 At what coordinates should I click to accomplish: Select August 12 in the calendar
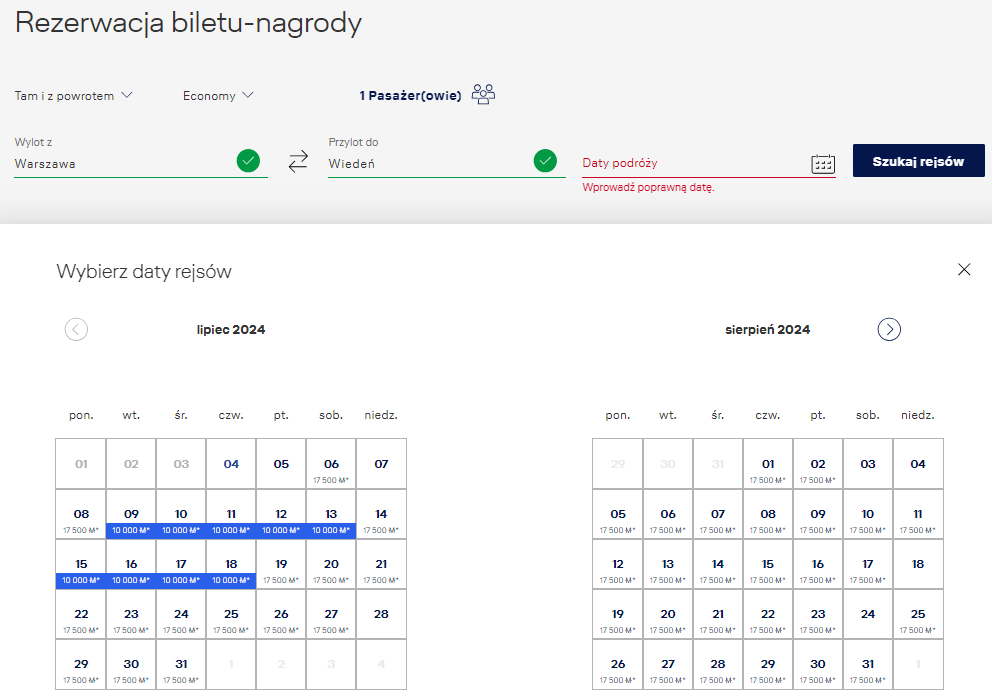(x=617, y=564)
